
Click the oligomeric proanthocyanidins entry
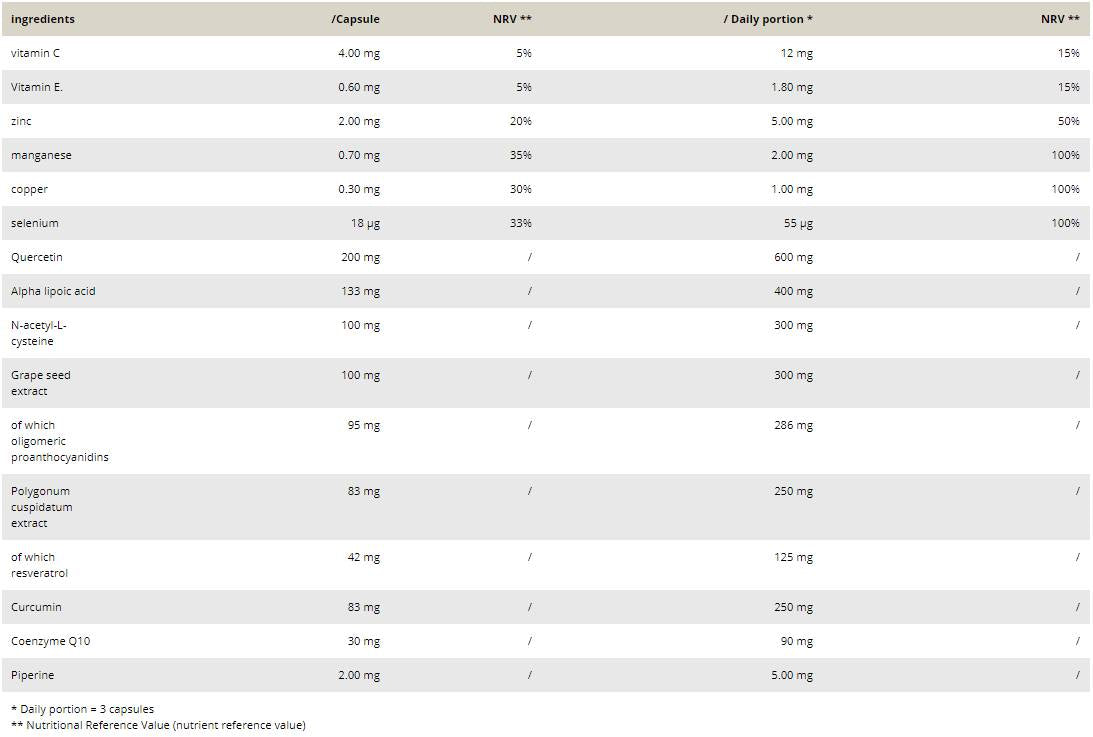[59, 441]
